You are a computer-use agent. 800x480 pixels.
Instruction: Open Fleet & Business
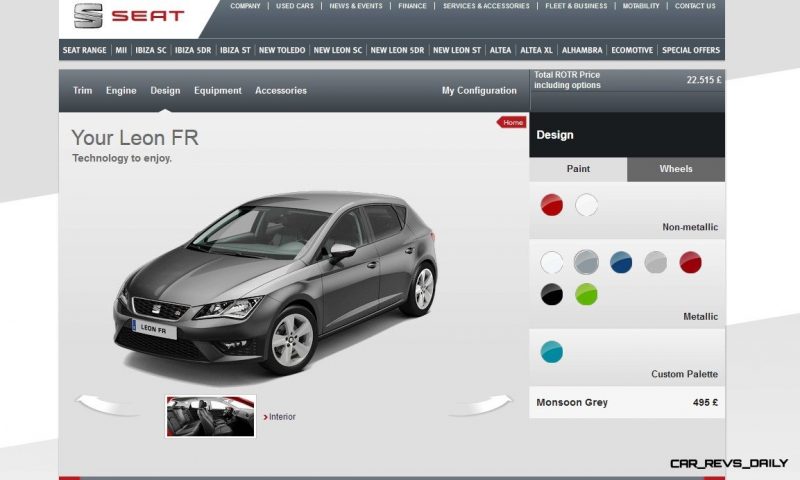[x=576, y=6]
